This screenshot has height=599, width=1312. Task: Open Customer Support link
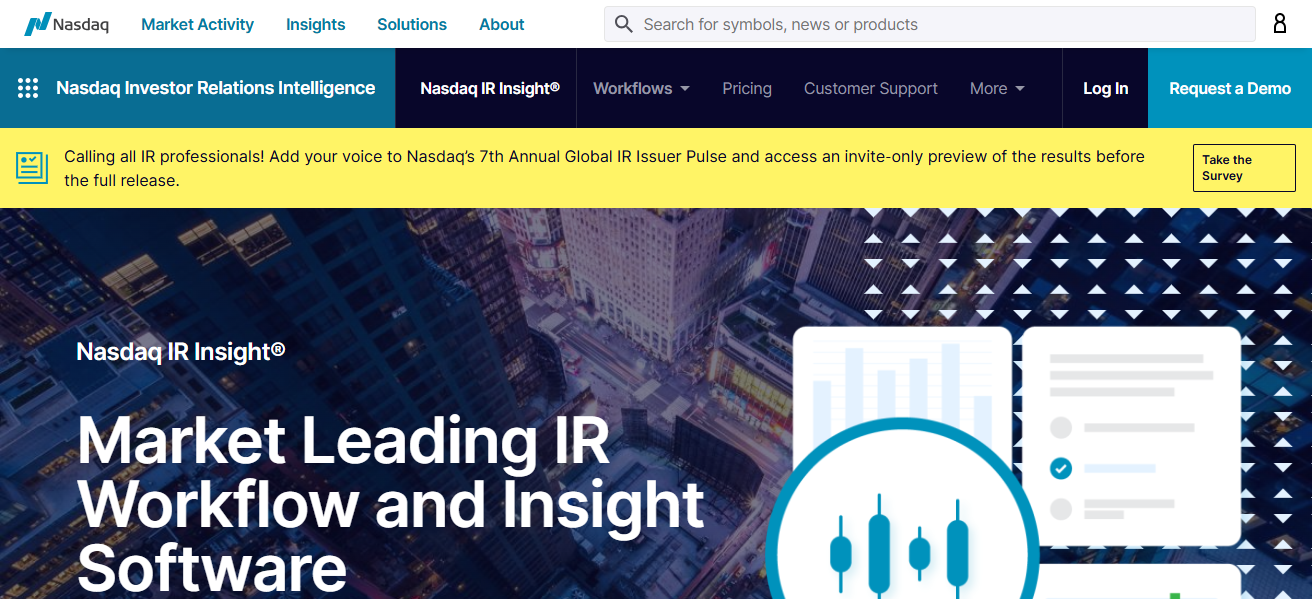pyautogui.click(x=870, y=88)
